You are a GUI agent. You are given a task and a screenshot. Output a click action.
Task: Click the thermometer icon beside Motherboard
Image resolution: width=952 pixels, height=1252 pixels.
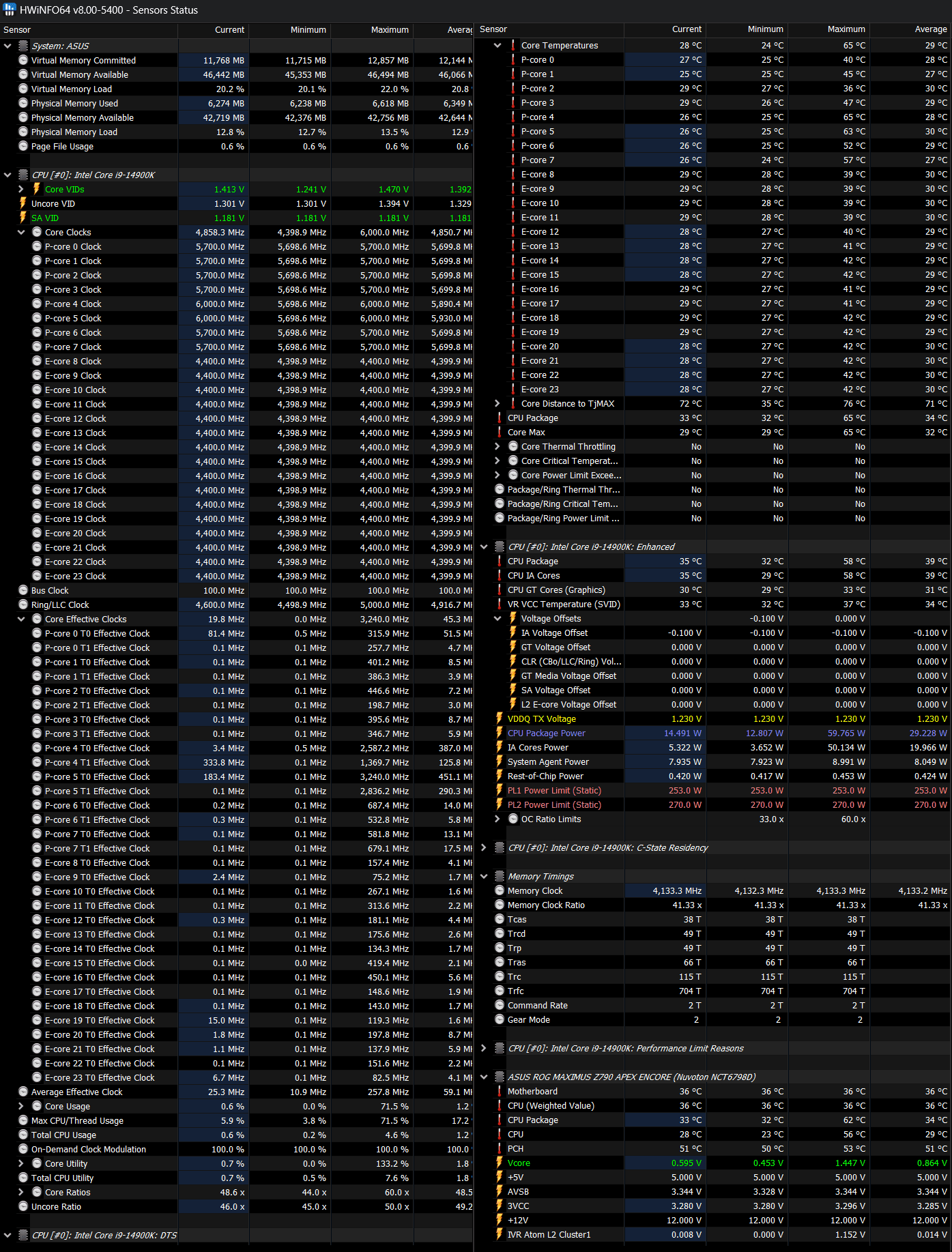coord(500,1091)
